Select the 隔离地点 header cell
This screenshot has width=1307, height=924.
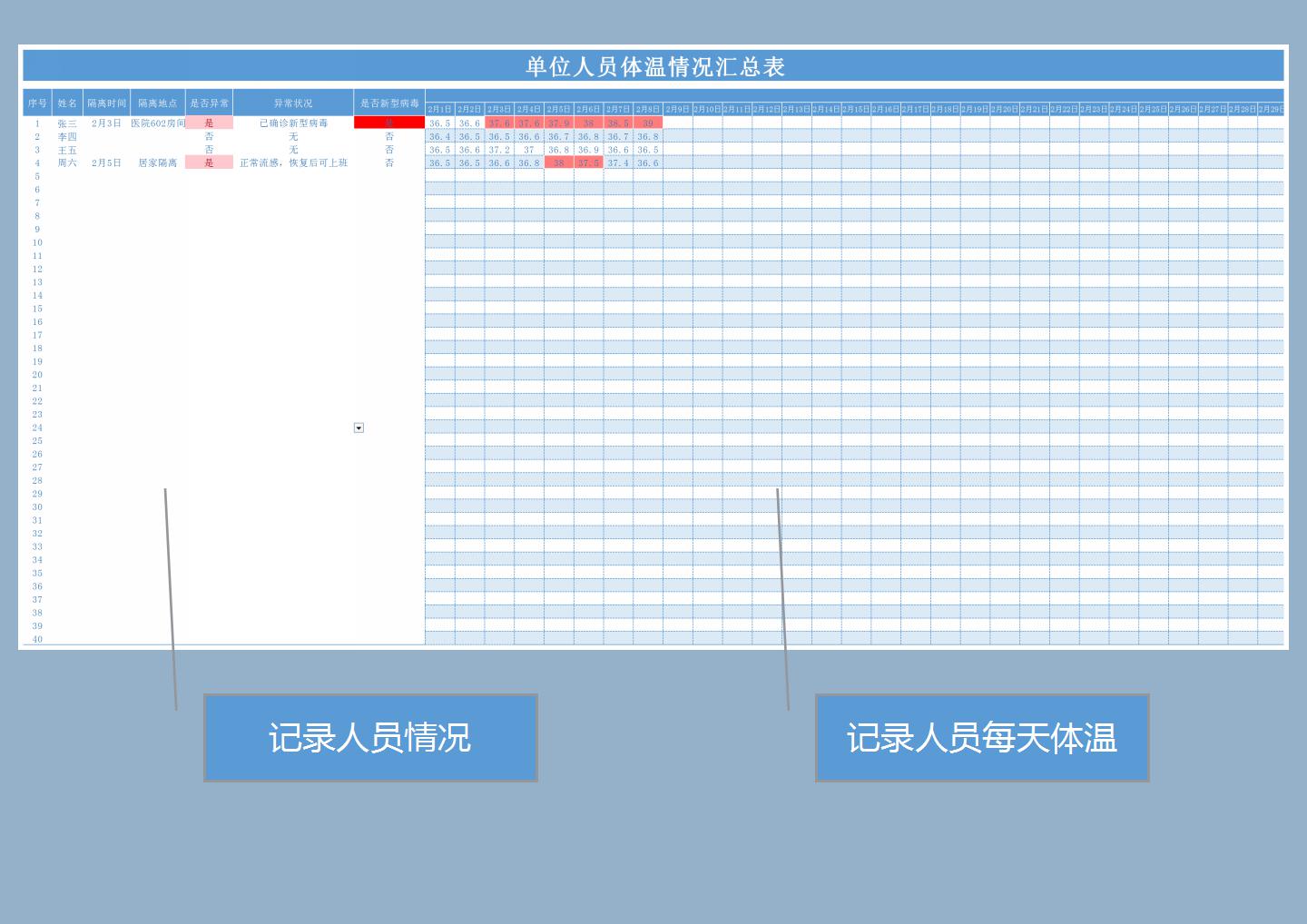(158, 103)
